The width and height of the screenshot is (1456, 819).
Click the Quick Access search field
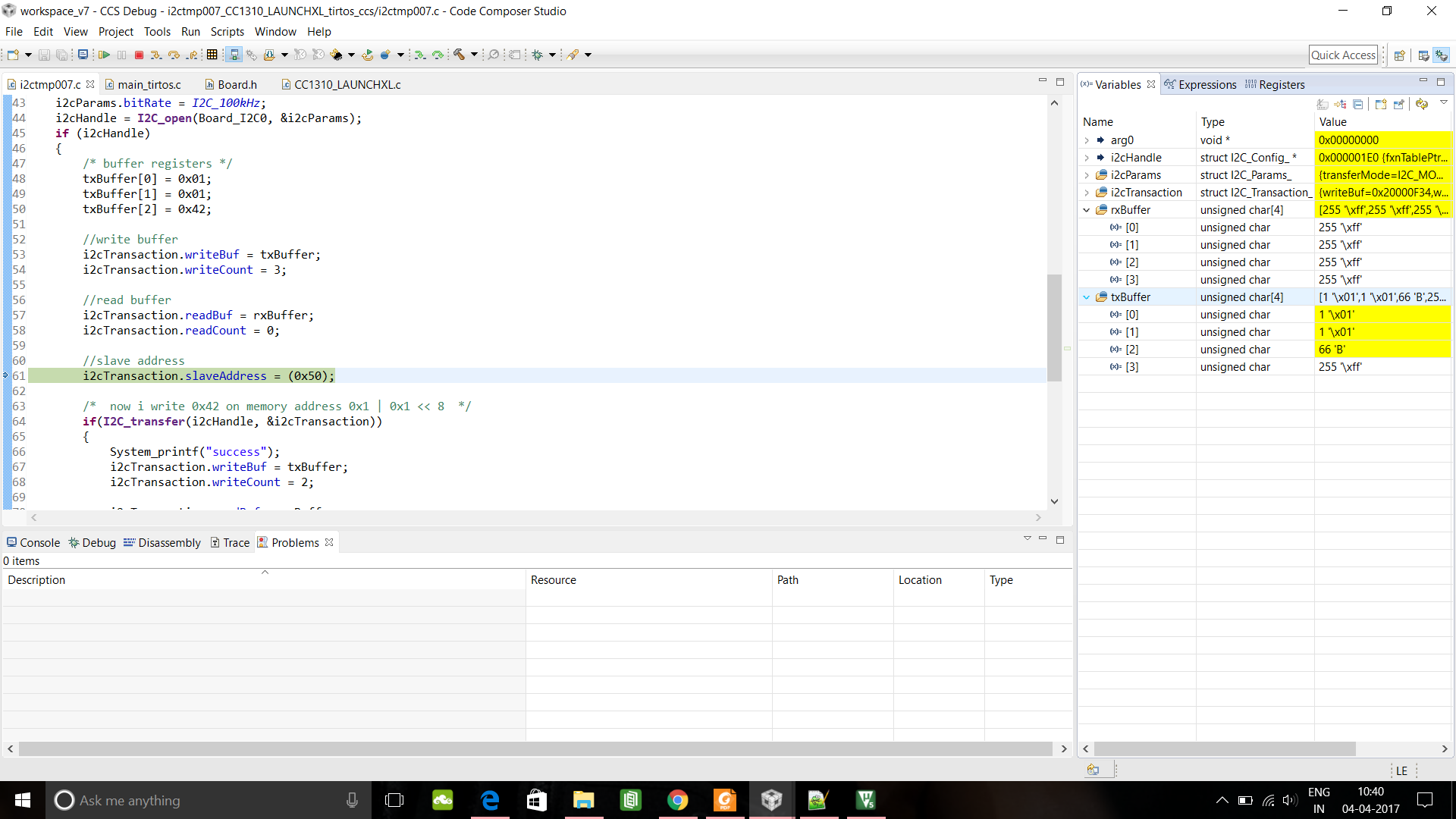point(1343,55)
